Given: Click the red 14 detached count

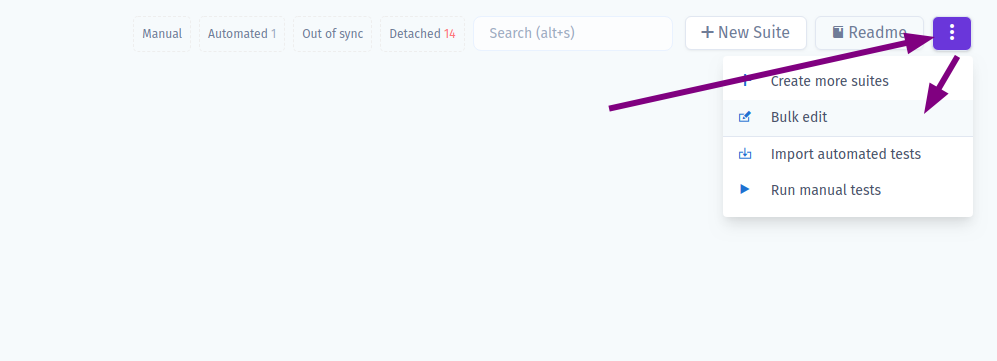Looking at the screenshot, I should tap(450, 34).
